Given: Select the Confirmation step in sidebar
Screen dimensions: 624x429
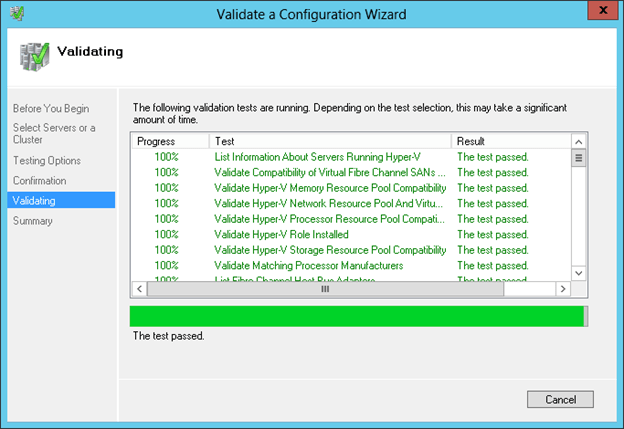Looking at the screenshot, I should [x=40, y=181].
